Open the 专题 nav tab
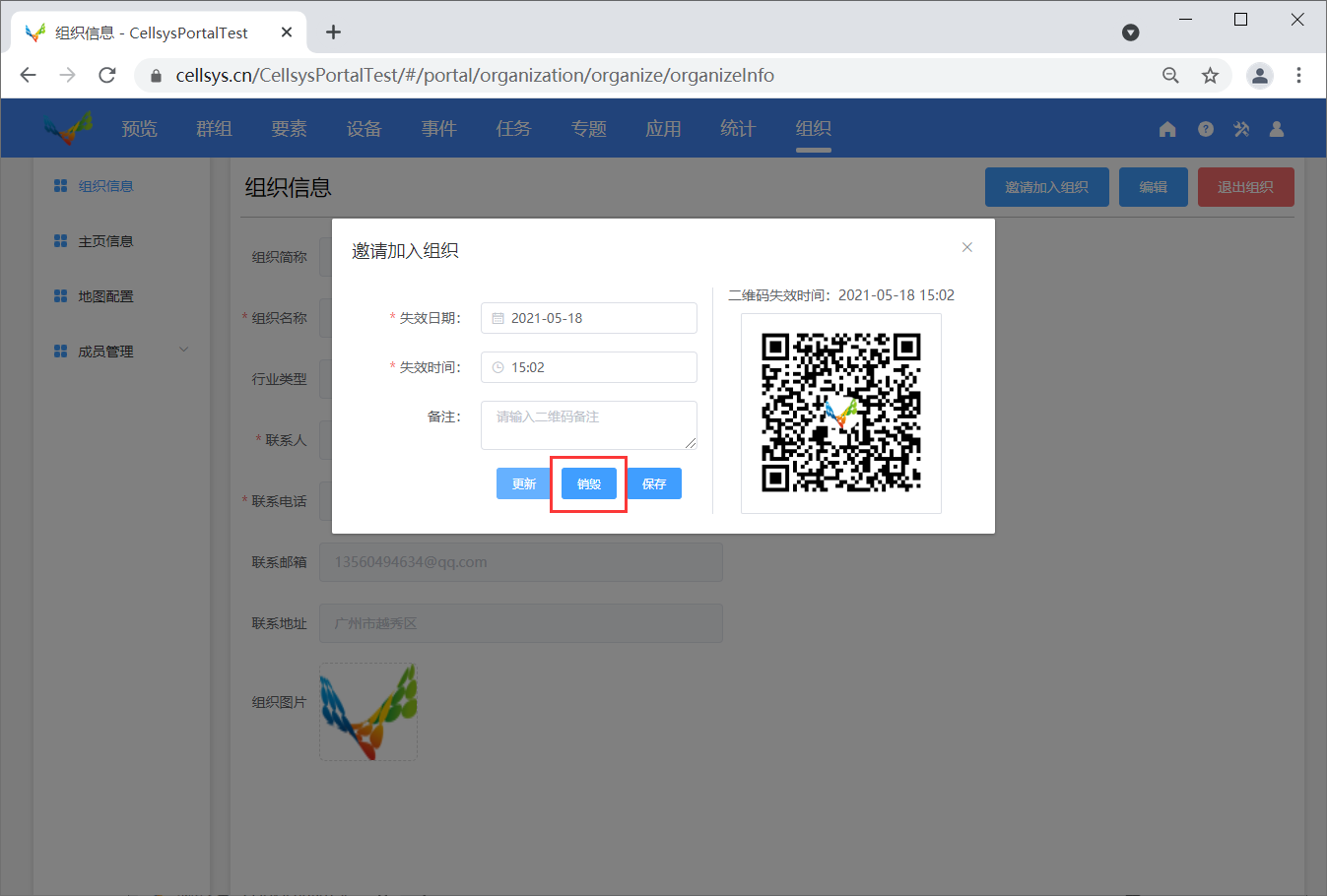Screen dimensions: 1327x896 point(588,129)
